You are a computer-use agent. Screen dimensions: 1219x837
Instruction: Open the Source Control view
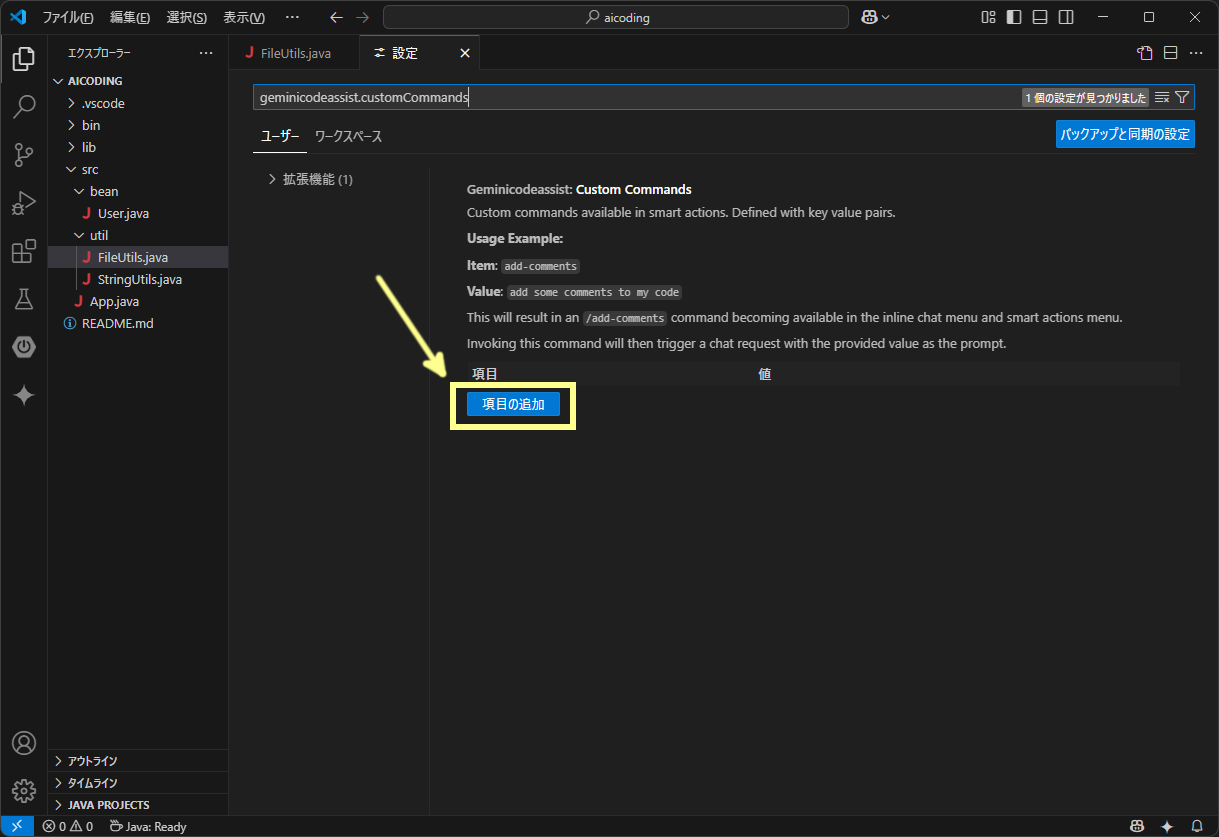tap(23, 155)
